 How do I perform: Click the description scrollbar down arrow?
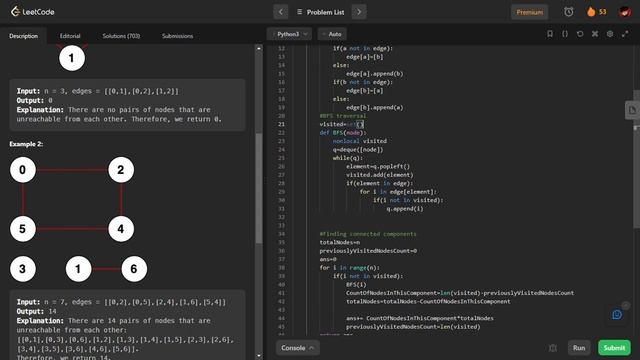point(259,356)
